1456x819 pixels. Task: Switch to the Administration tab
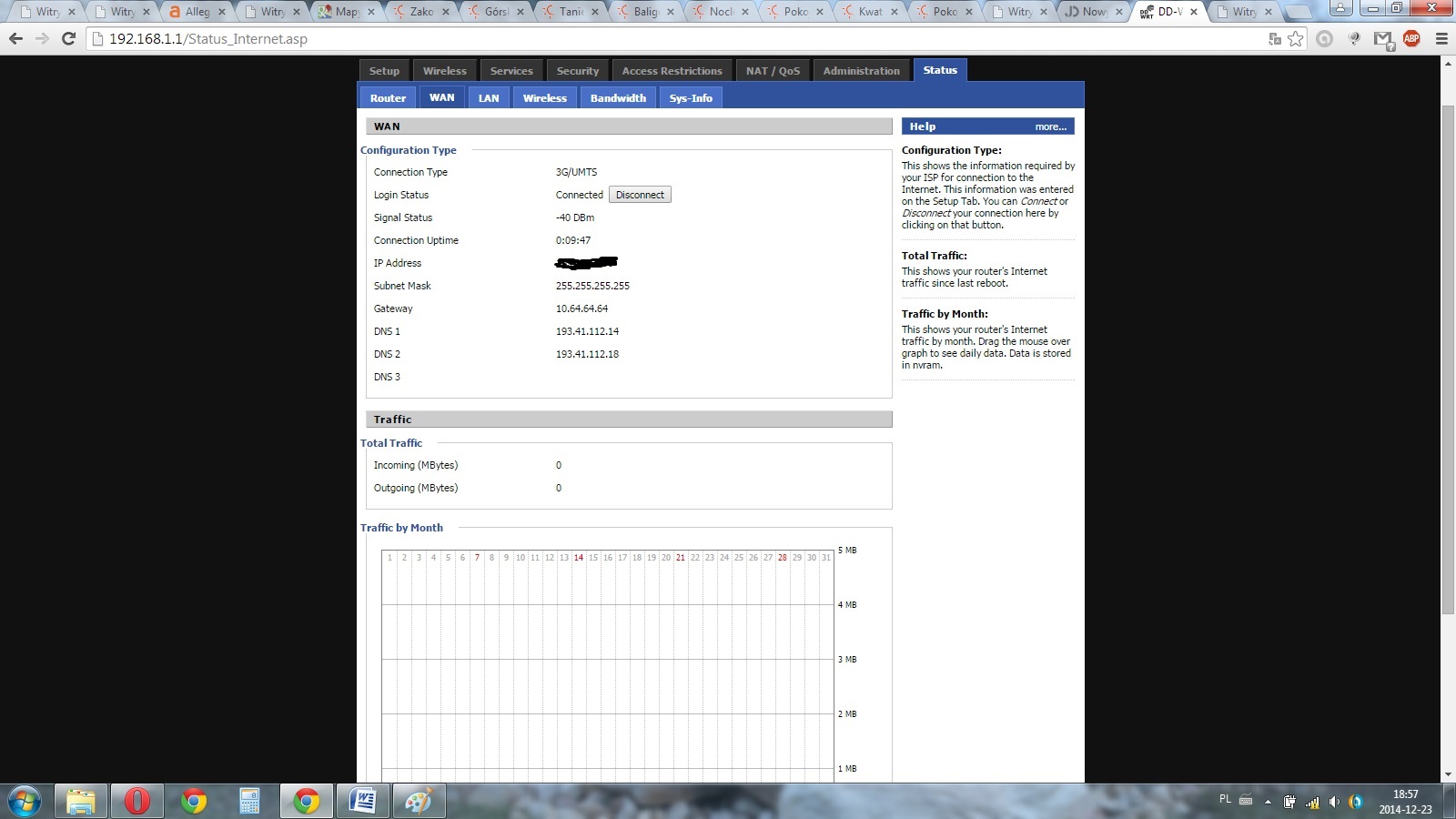pyautogui.click(x=861, y=71)
